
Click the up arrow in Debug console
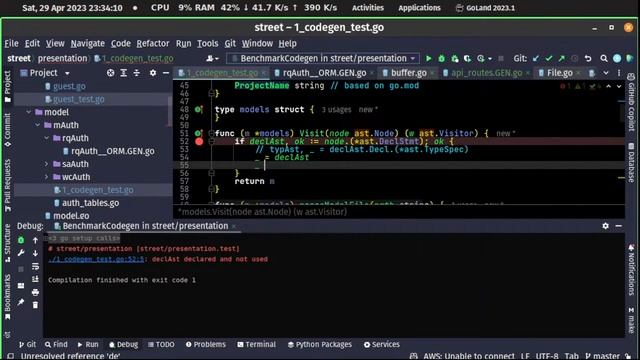pos(36,240)
